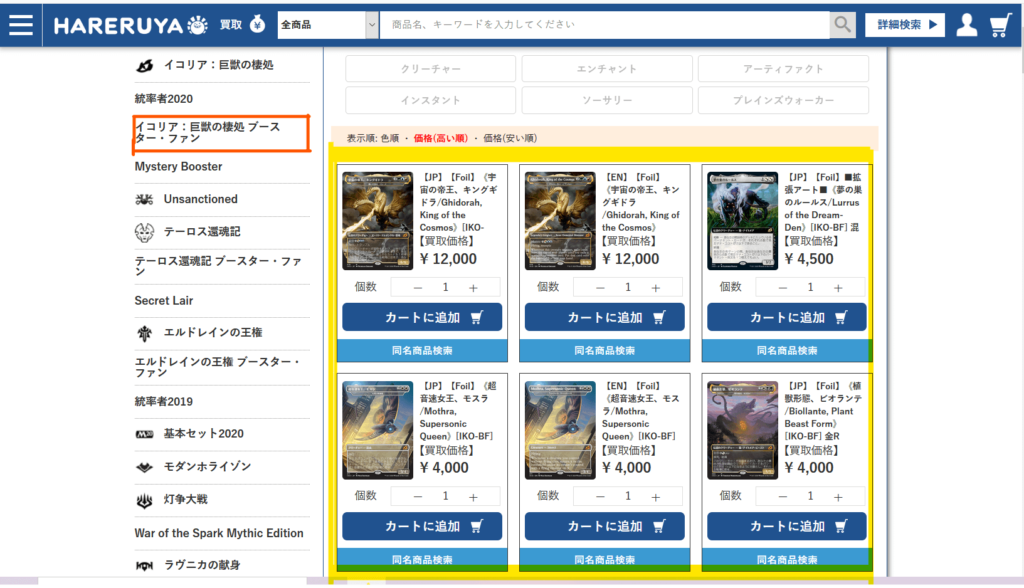Open the shopping cart icon
1024x588 pixels.
tap(1000, 25)
